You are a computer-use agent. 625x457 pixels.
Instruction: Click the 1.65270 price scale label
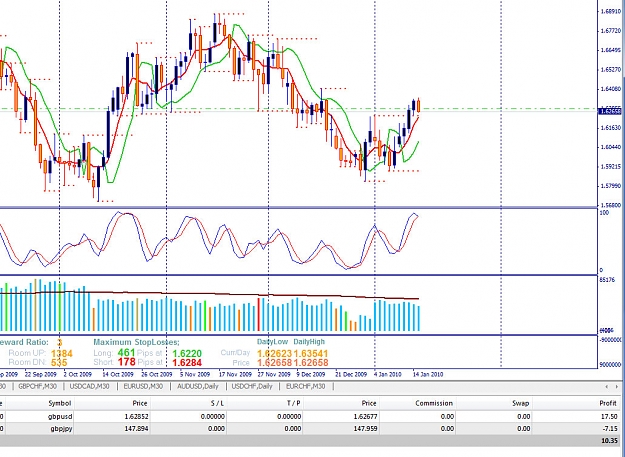tap(611, 70)
